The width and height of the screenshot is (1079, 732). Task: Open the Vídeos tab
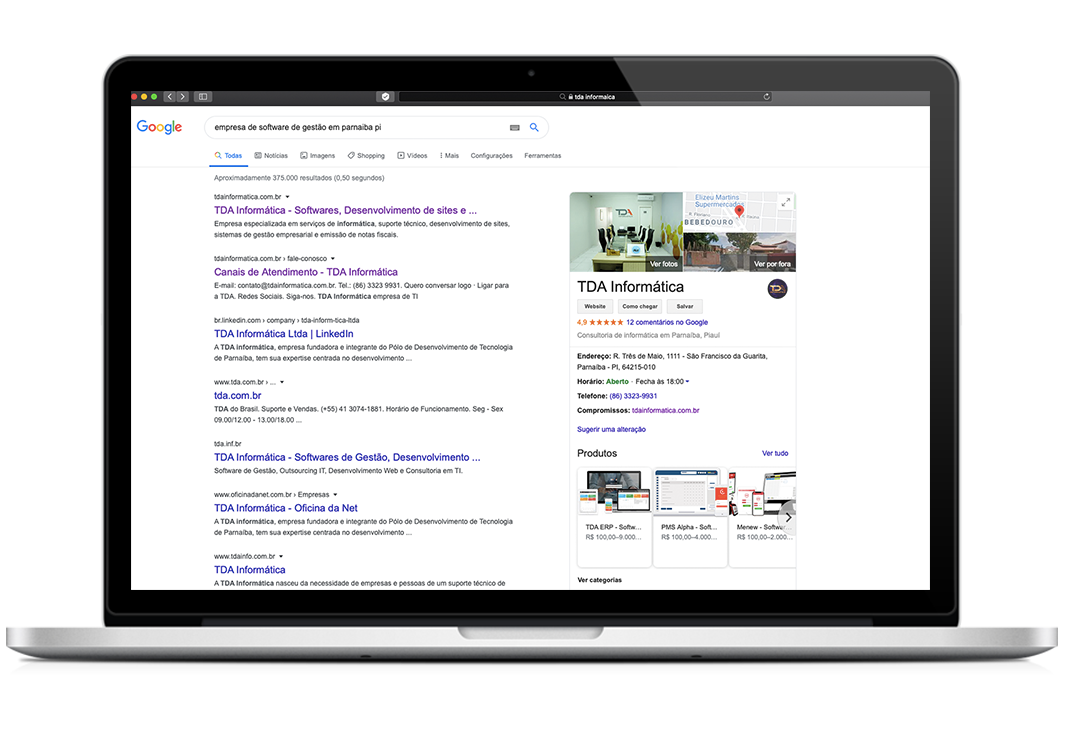coord(412,155)
